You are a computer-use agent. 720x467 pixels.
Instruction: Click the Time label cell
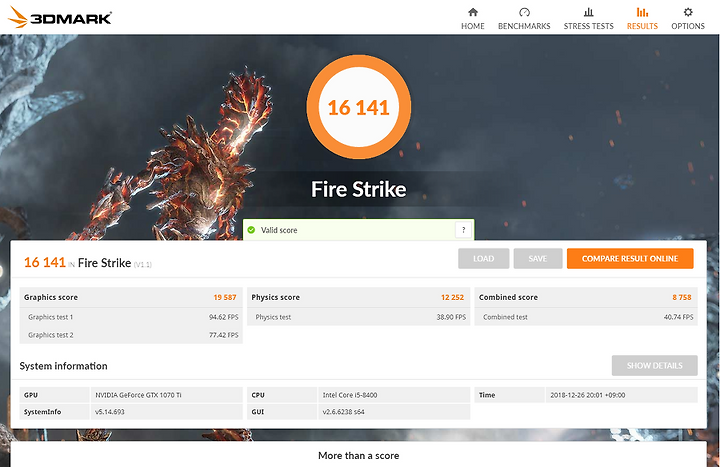pos(509,395)
